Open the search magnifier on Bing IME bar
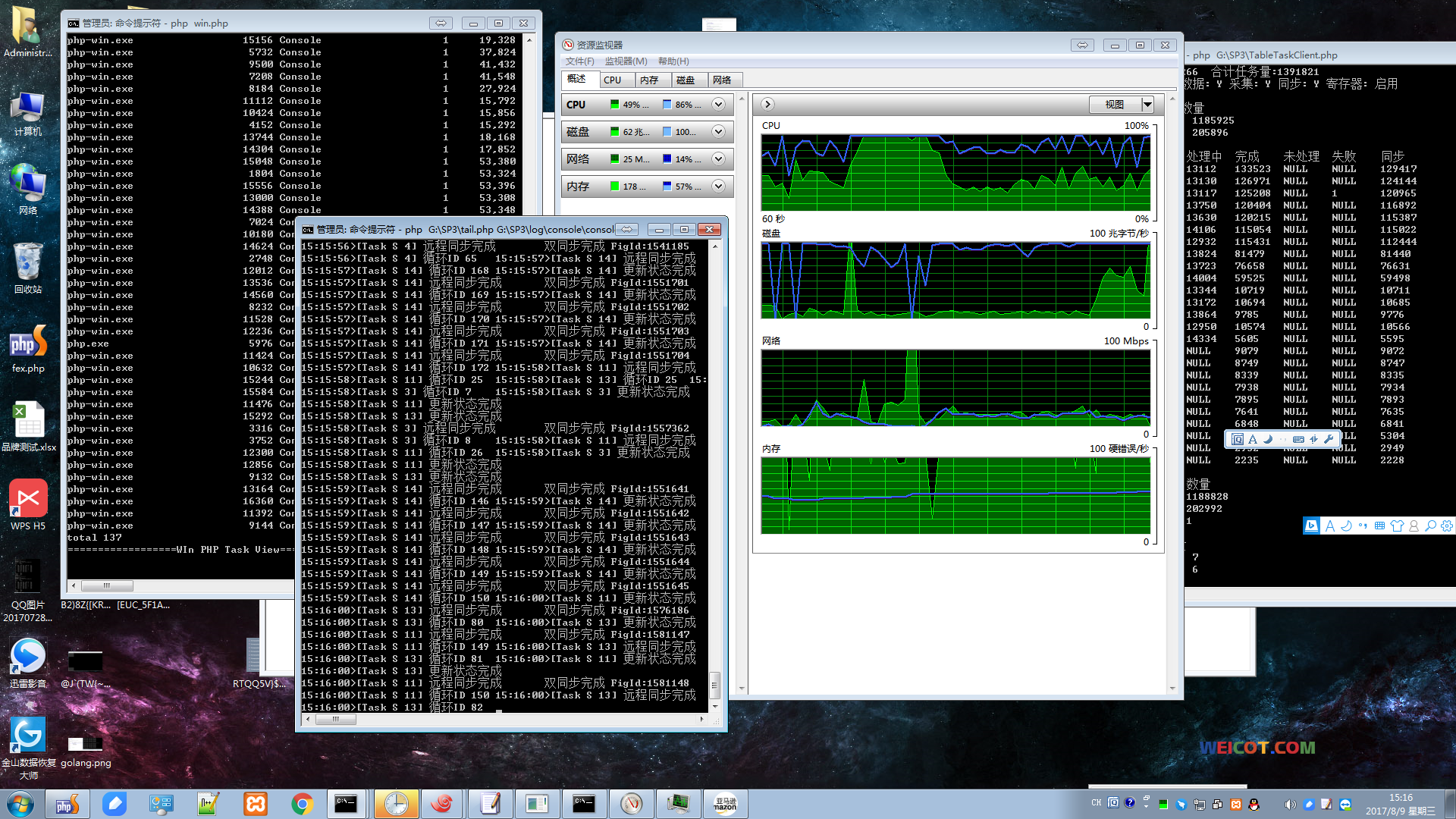1456x819 pixels. pos(1430,526)
